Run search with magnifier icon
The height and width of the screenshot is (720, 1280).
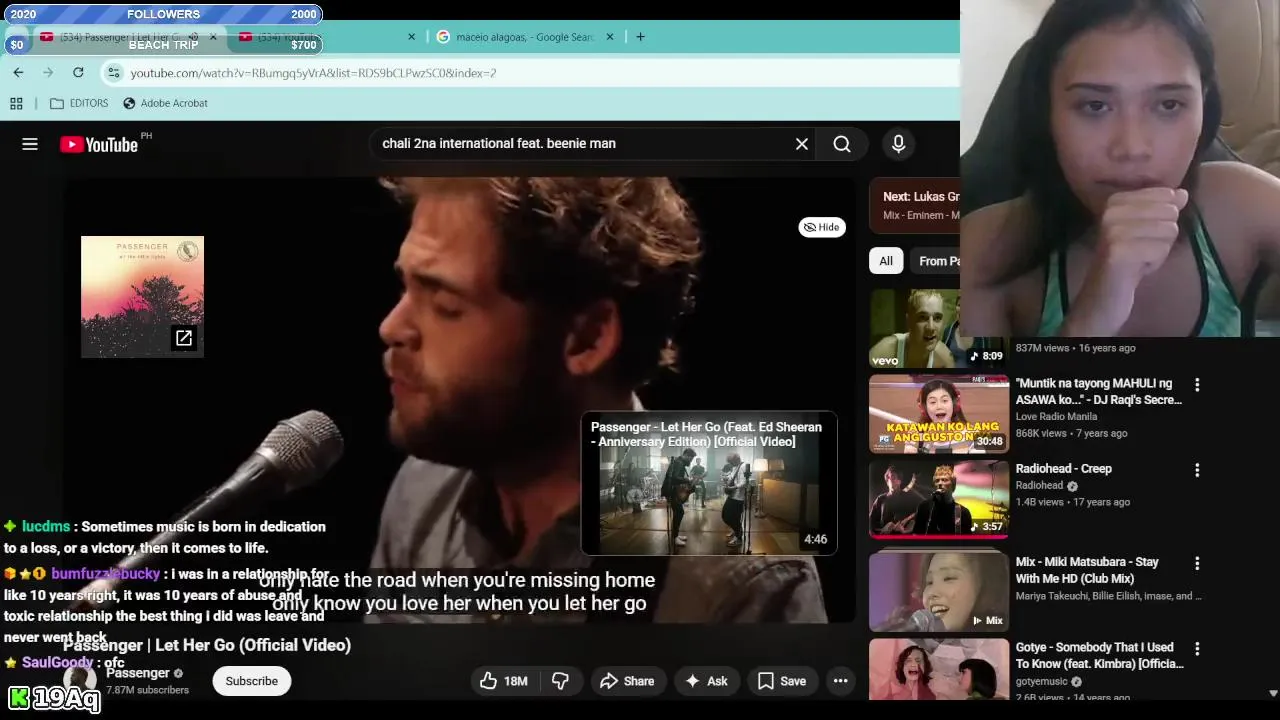[x=842, y=144]
